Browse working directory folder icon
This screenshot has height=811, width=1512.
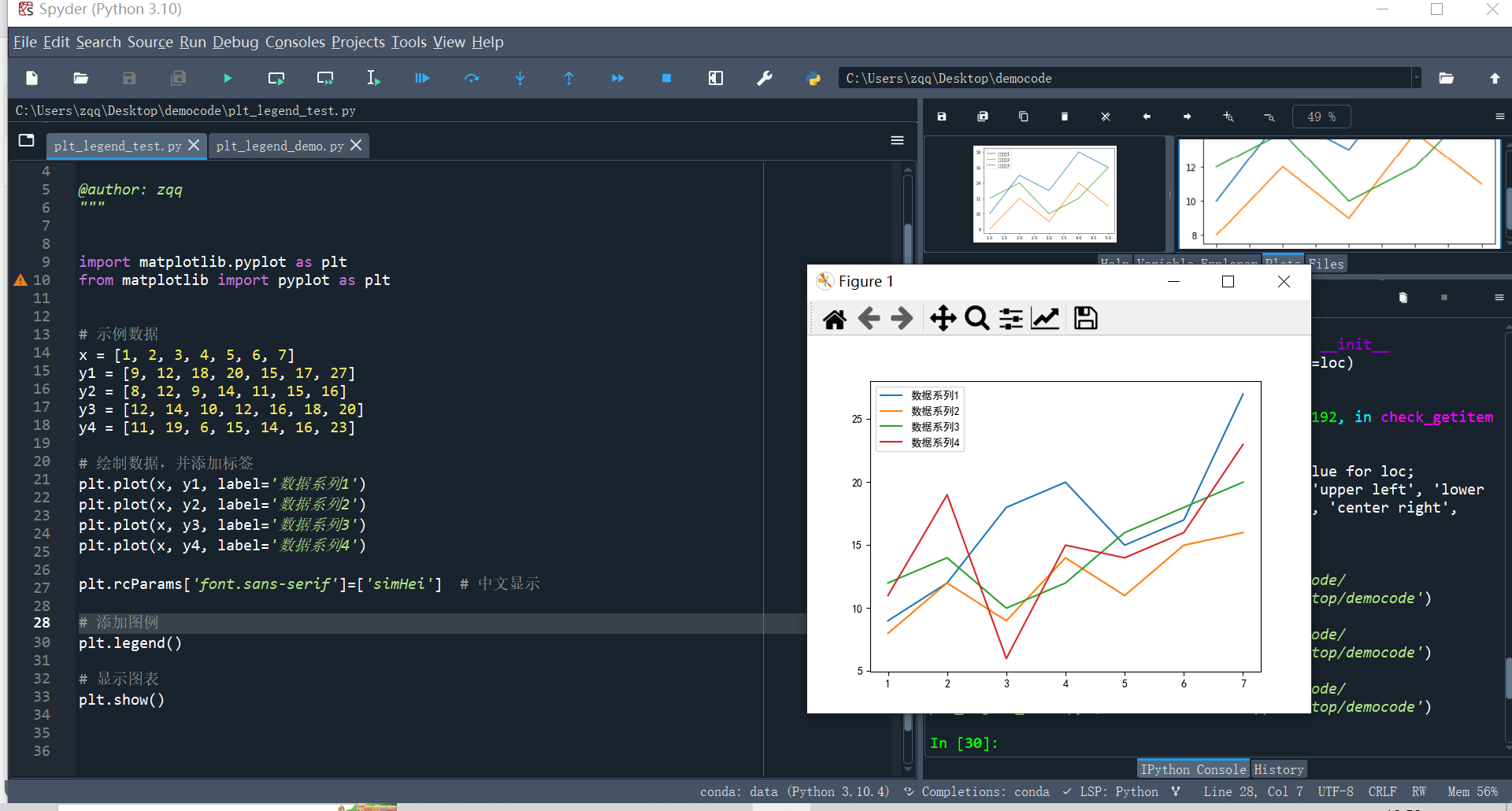[1447, 78]
